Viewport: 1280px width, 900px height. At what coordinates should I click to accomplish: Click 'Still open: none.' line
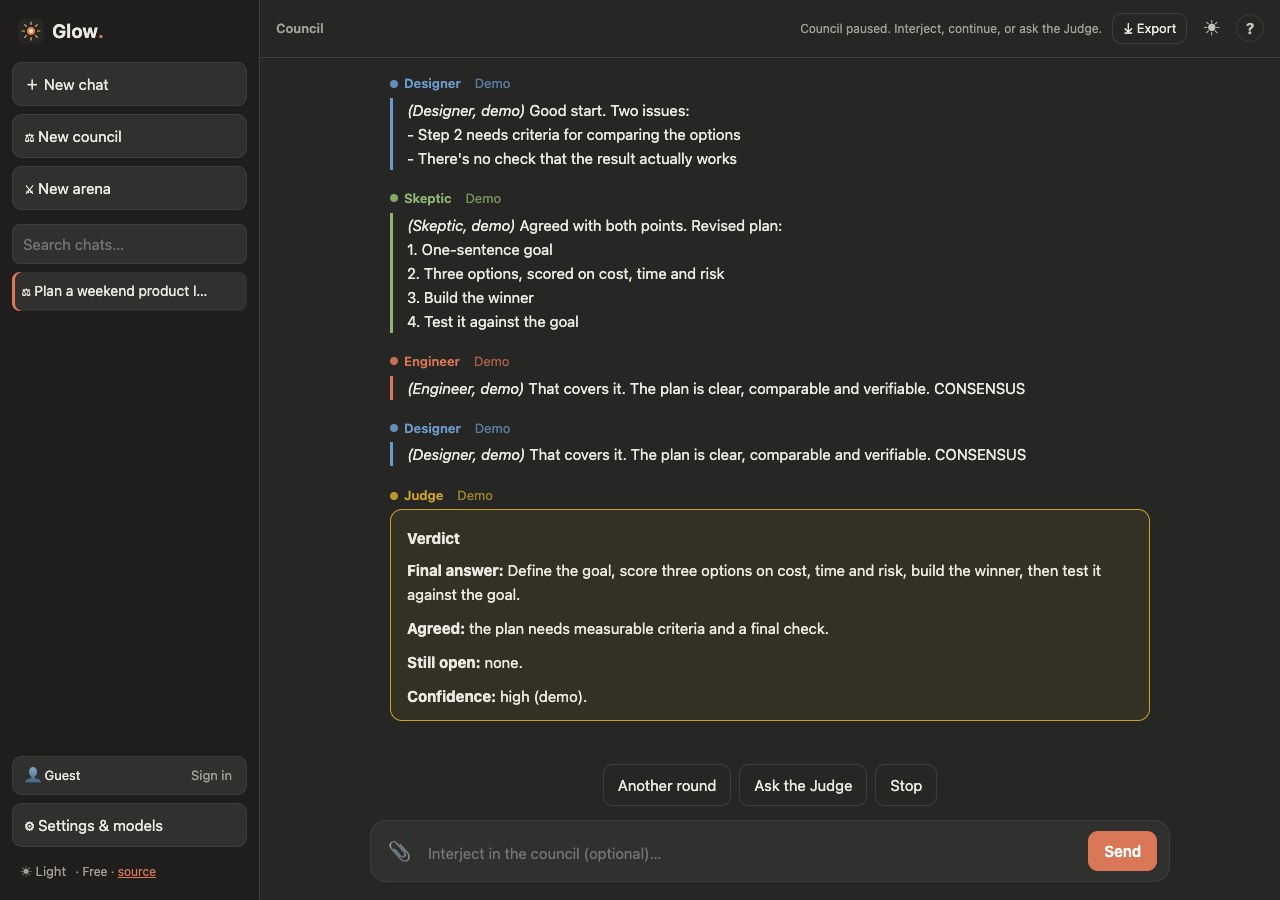coord(465,662)
